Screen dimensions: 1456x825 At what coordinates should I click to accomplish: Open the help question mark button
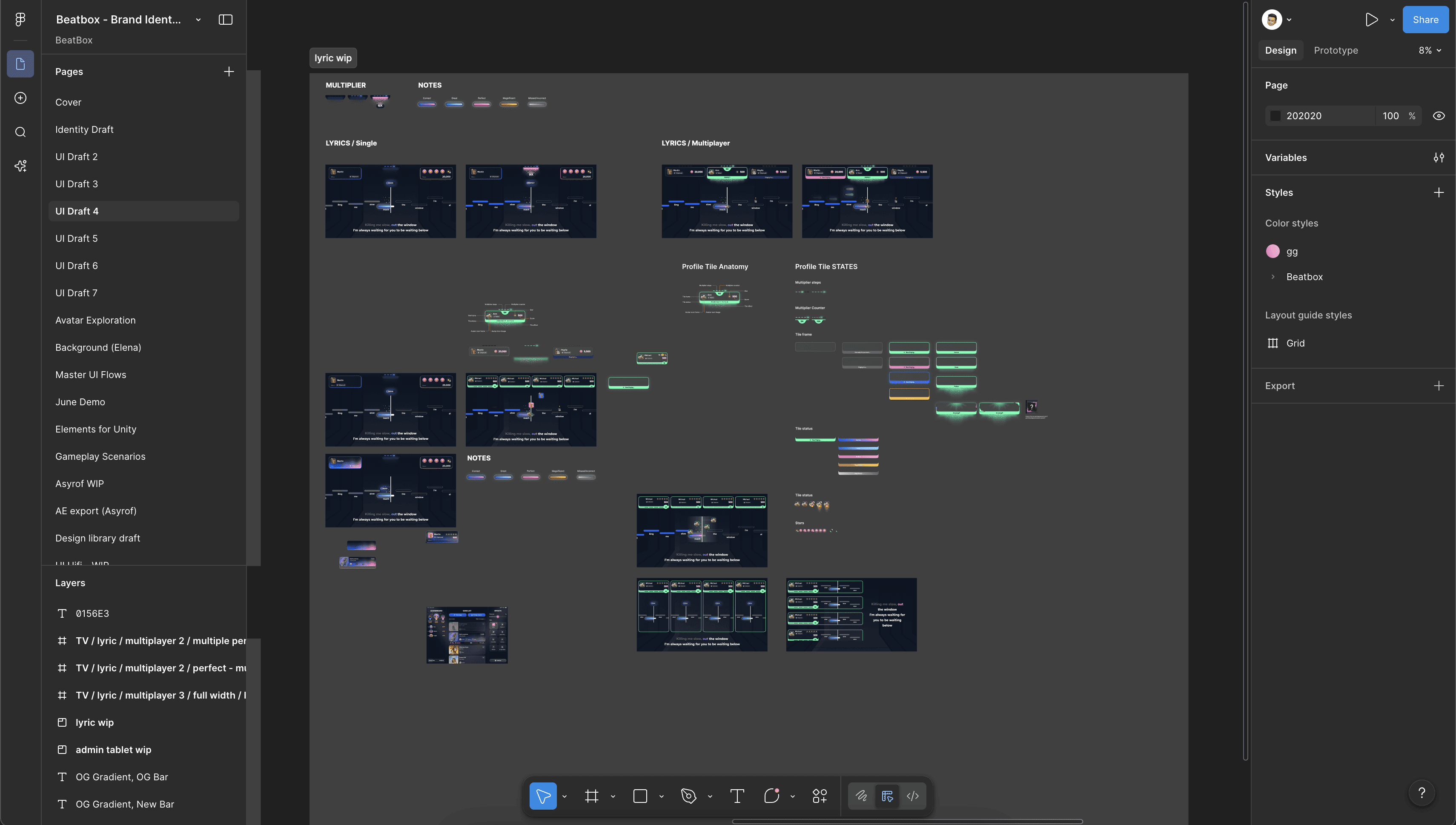coord(1422,793)
